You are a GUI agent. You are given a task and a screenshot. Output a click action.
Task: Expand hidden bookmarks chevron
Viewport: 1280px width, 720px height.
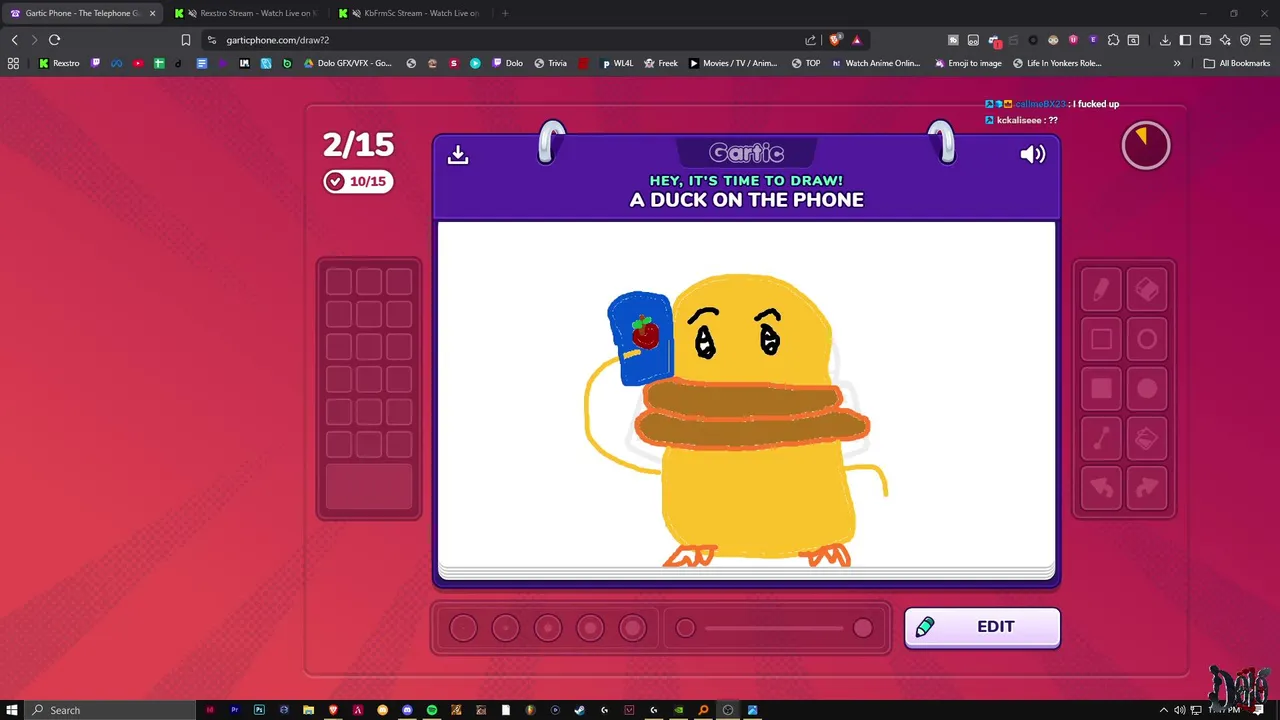[1177, 63]
